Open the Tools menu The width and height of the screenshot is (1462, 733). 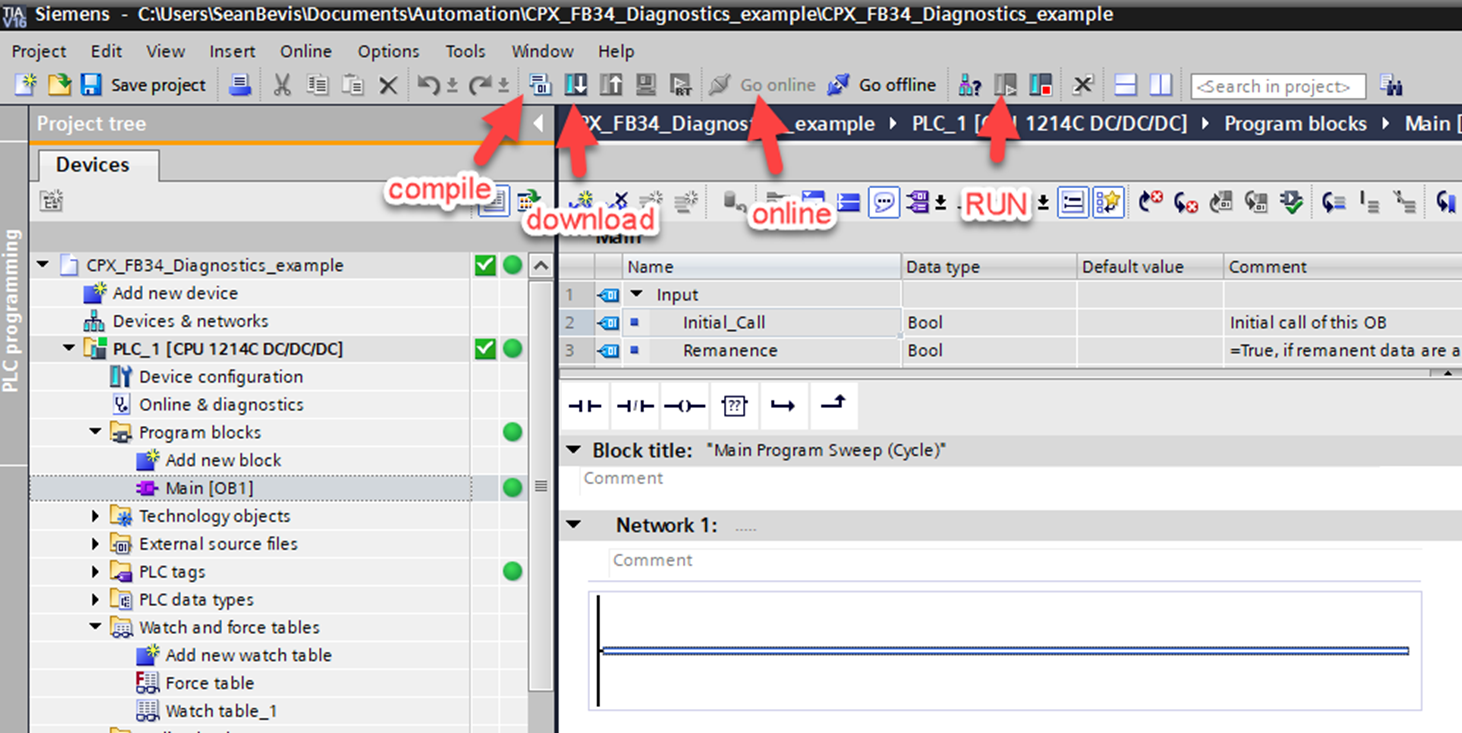(466, 51)
